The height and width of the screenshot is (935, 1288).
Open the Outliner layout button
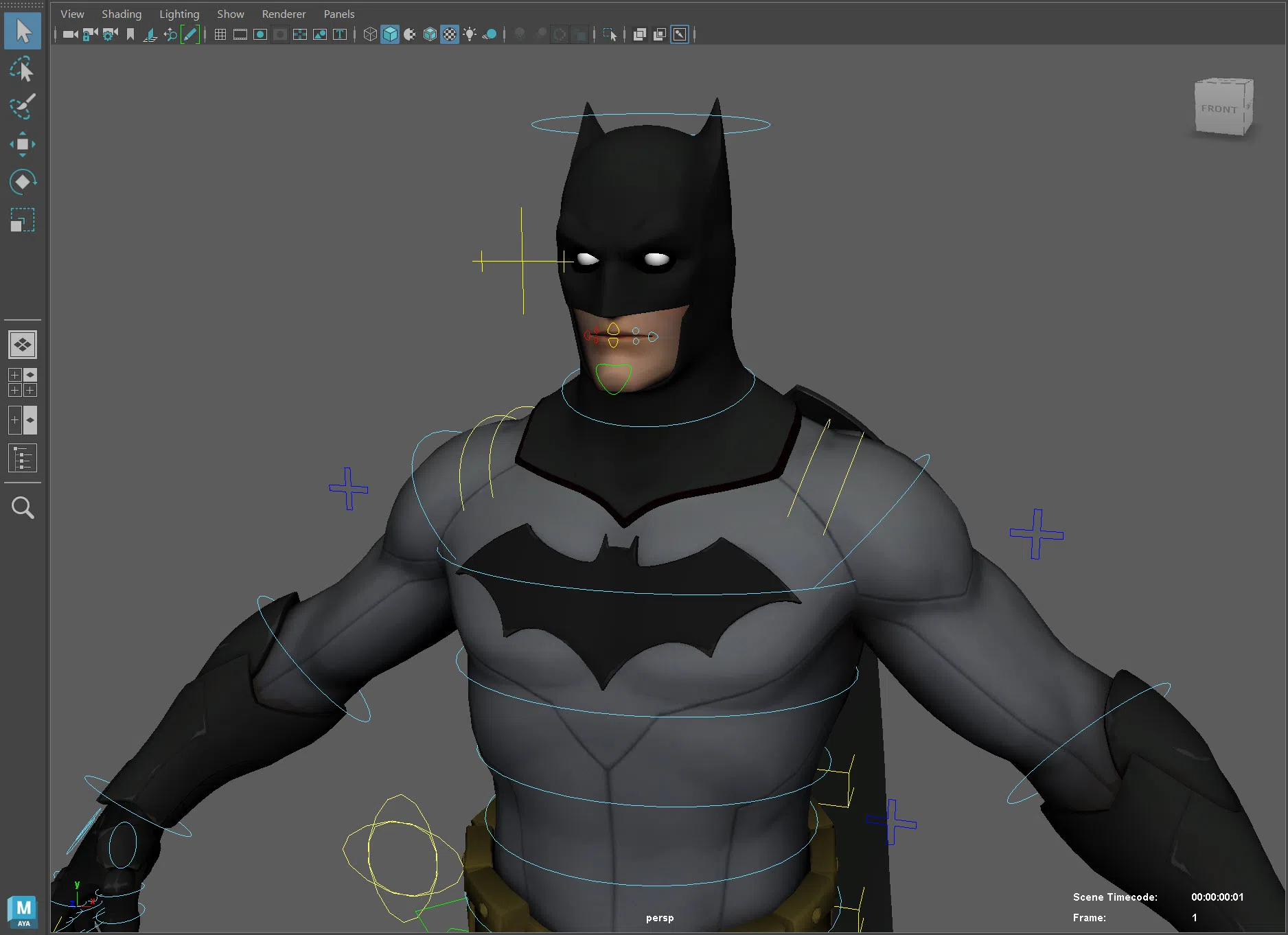(22, 458)
